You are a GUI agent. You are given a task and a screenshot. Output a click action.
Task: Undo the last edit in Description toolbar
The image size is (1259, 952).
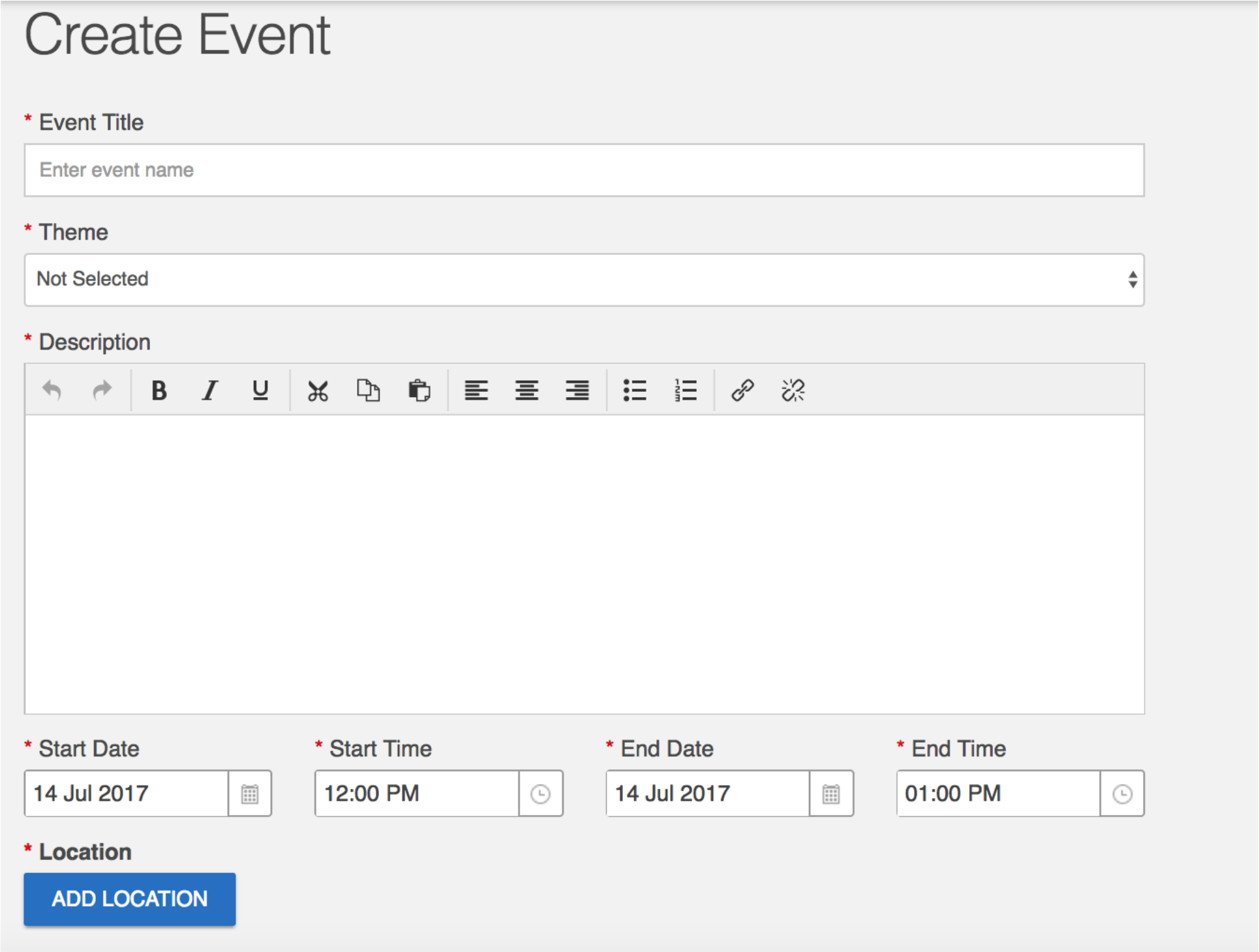52,390
